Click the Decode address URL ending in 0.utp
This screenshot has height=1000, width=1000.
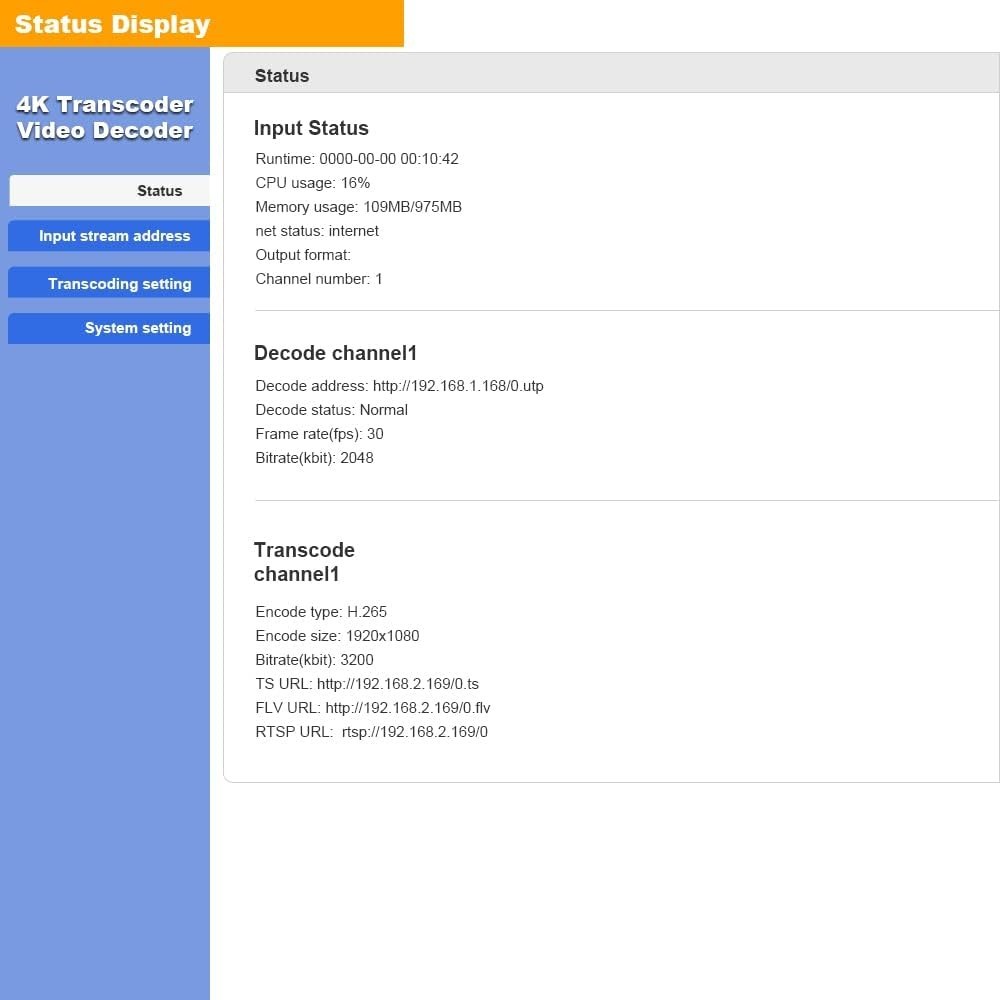coord(457,386)
